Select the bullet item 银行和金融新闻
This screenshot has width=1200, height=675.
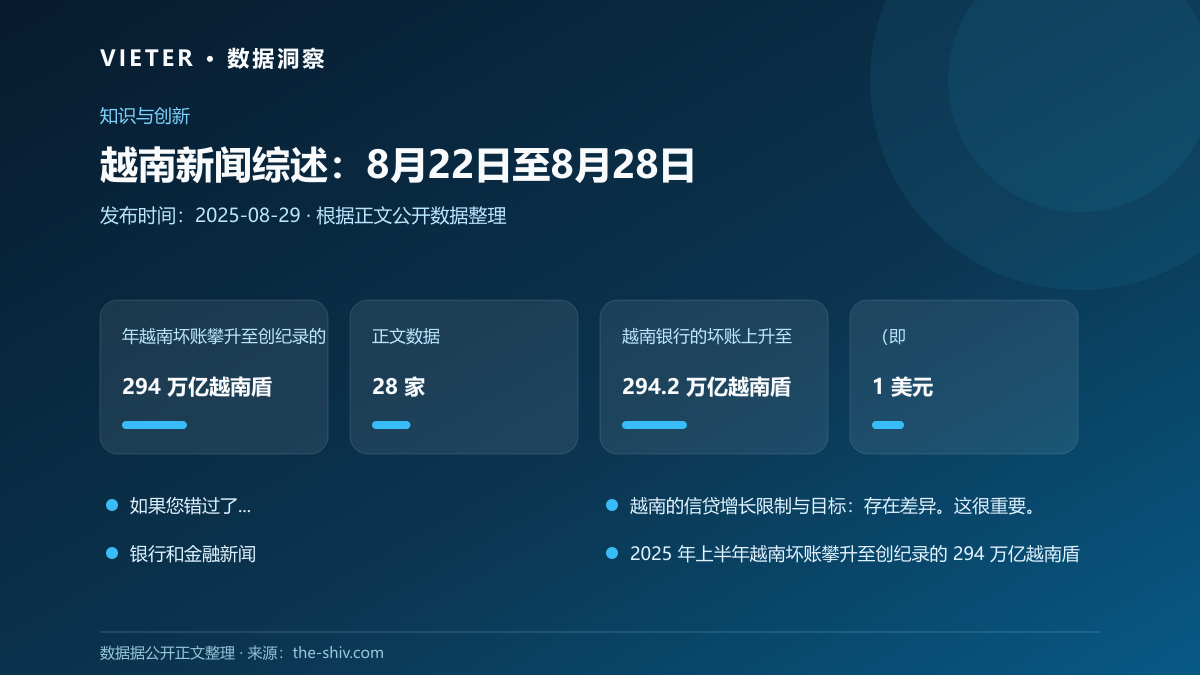pos(193,553)
